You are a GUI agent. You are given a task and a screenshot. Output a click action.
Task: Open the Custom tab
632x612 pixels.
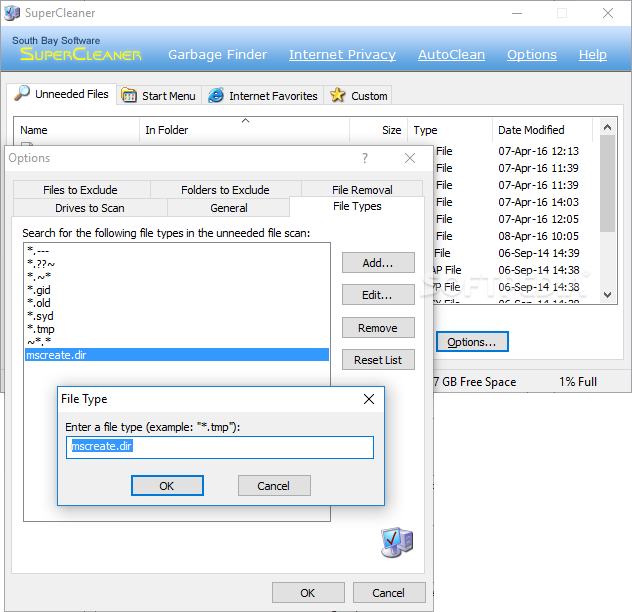[x=358, y=96]
